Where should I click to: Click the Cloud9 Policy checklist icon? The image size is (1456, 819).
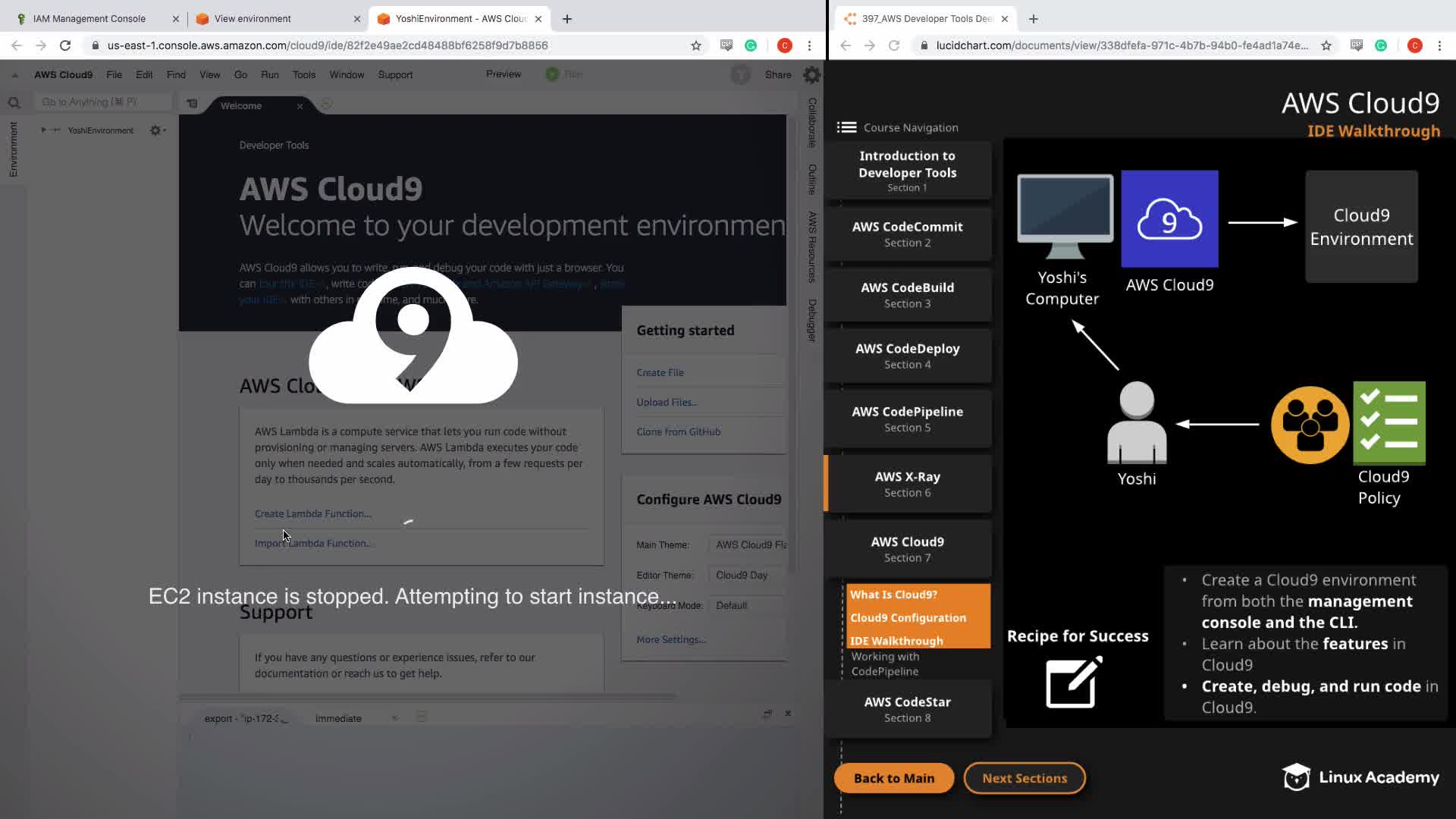click(x=1389, y=422)
